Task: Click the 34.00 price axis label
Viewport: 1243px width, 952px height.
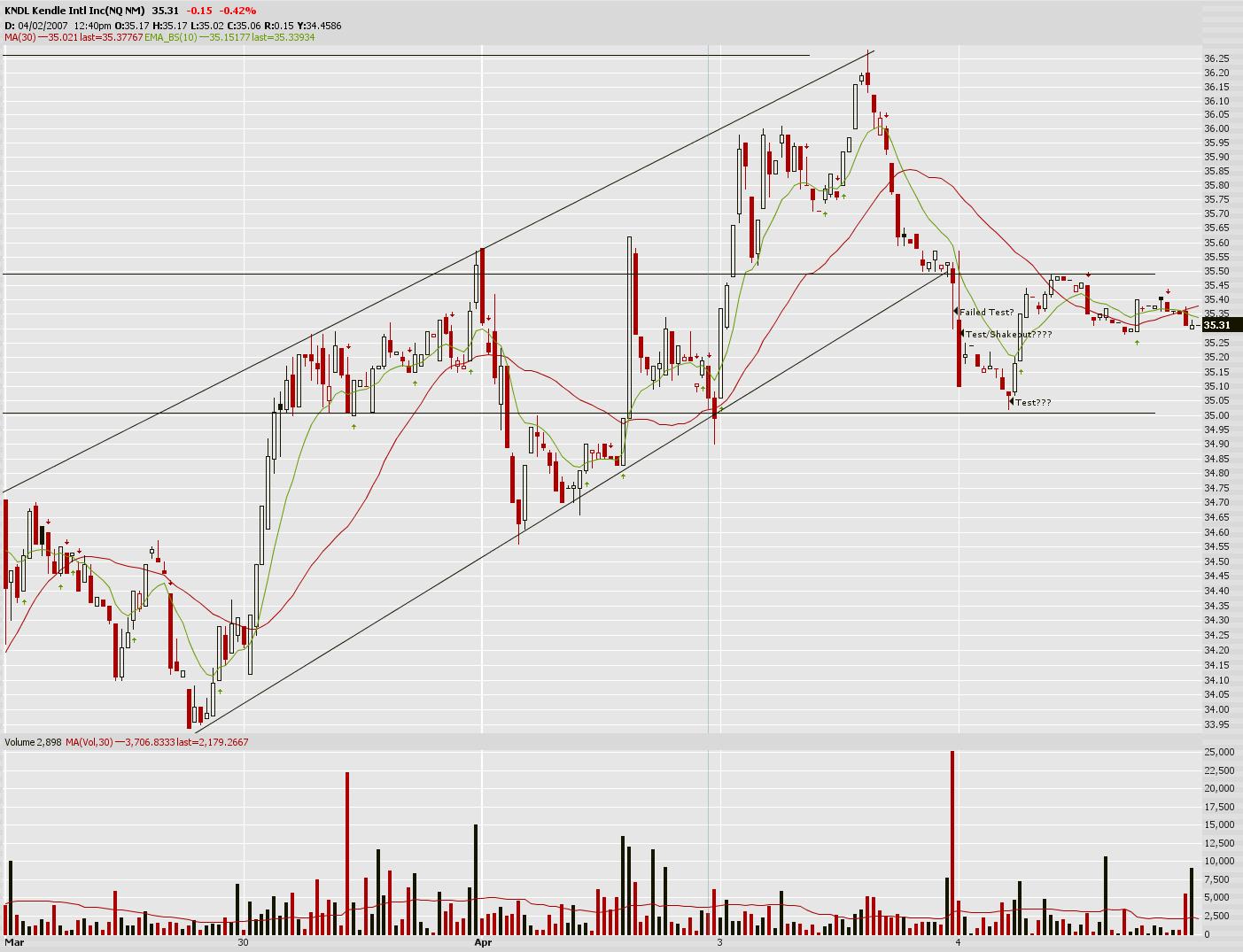Action: pyautogui.click(x=1216, y=710)
